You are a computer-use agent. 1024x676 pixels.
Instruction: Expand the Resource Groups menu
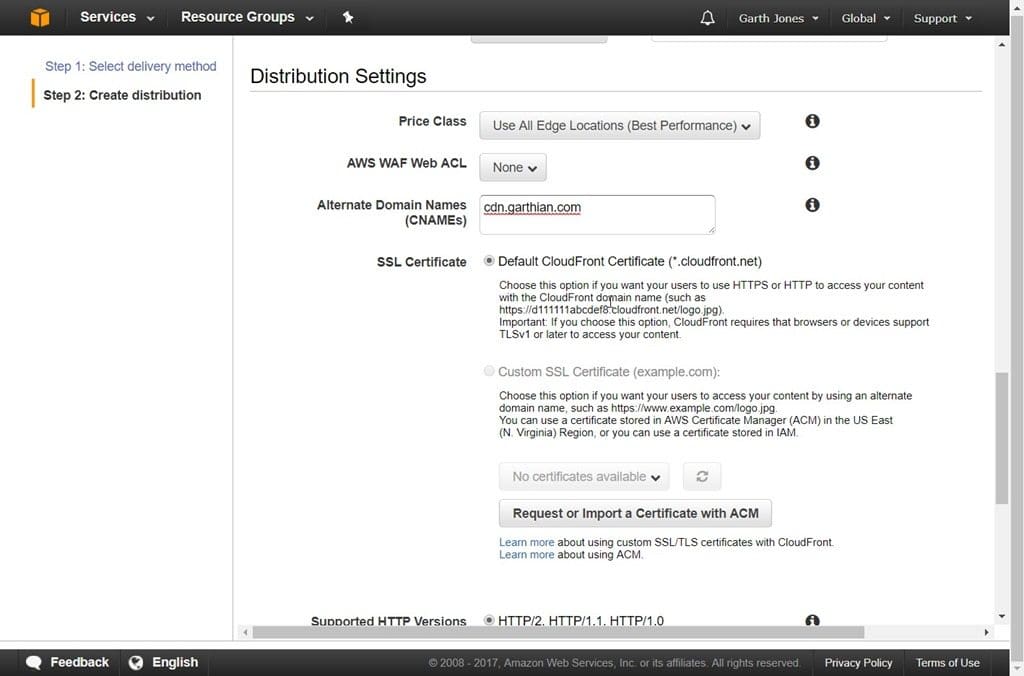(248, 17)
